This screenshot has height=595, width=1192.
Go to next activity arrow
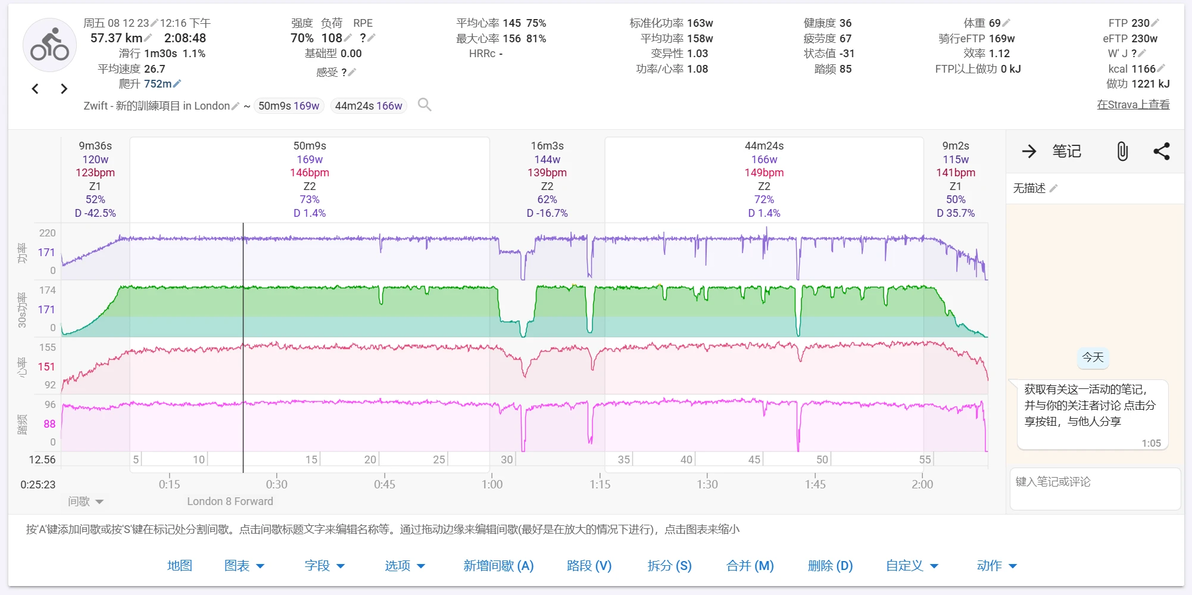[64, 89]
